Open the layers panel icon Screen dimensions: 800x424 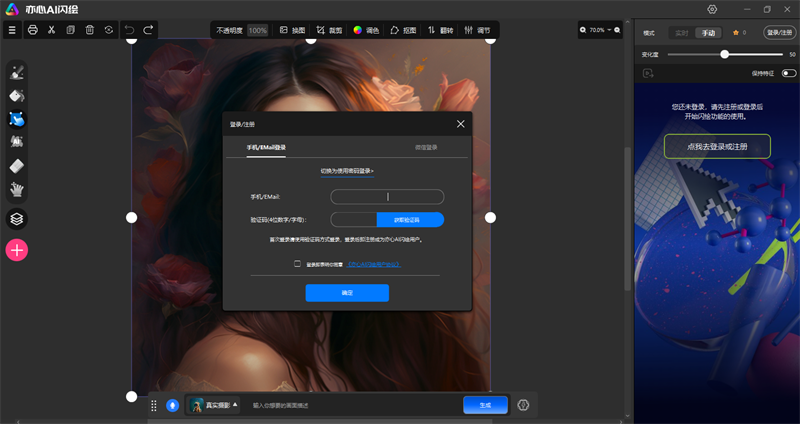(17, 218)
